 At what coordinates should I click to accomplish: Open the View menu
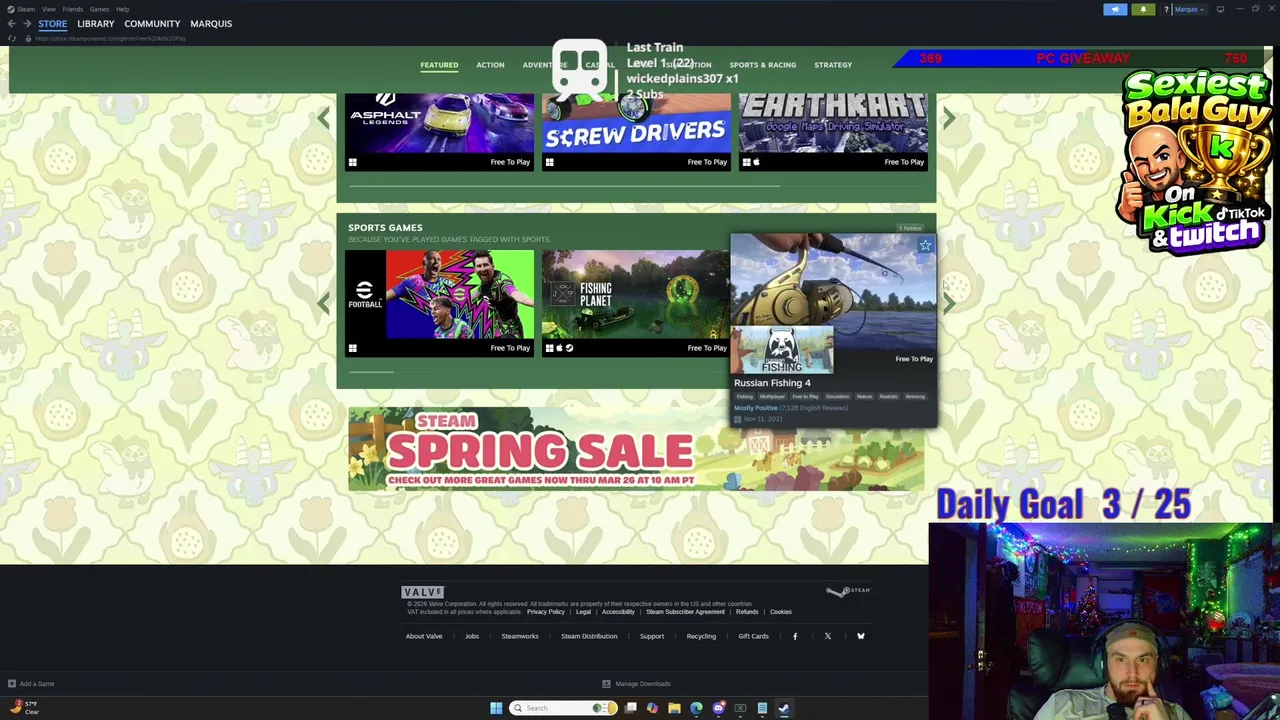[x=48, y=9]
